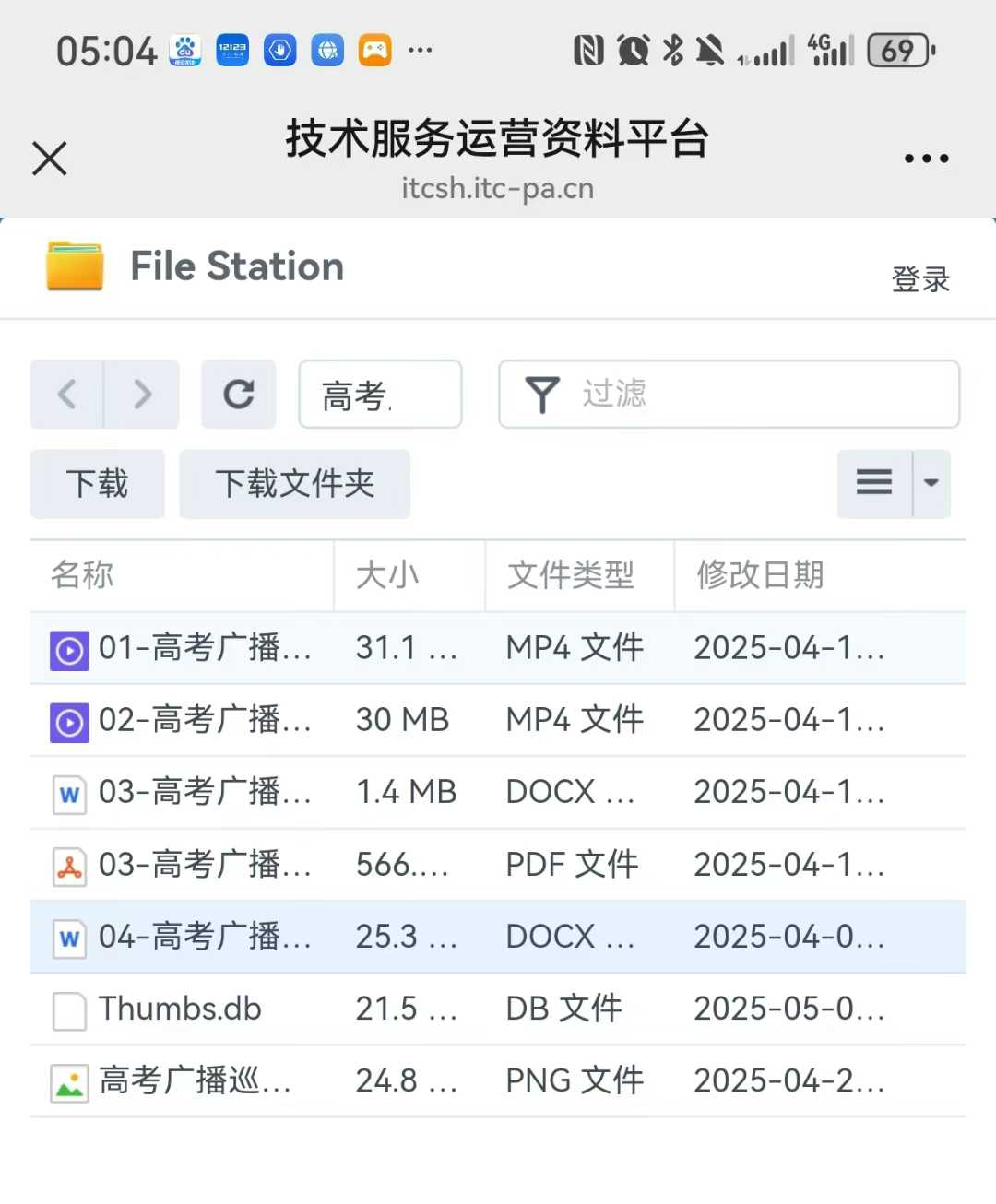996x1204 pixels.
Task: Click the 高考 folder path box
Action: (380, 395)
